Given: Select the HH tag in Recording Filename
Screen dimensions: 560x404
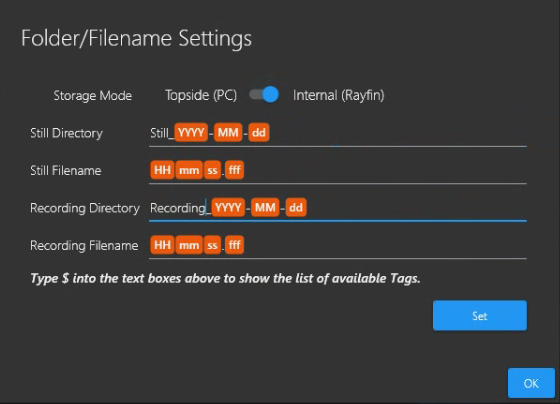Looking at the screenshot, I should (x=162, y=245).
